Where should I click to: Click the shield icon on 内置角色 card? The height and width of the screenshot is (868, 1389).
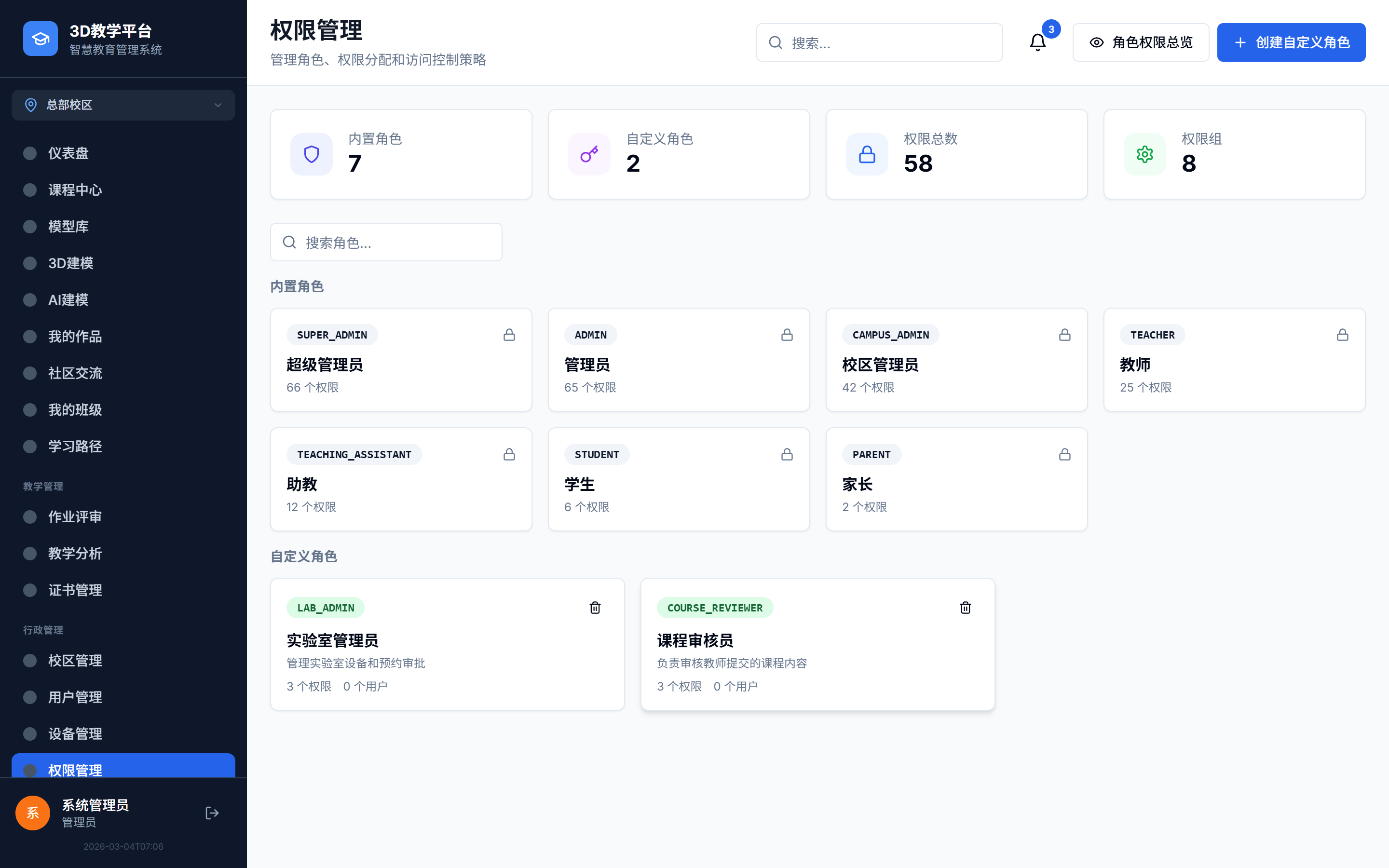click(311, 154)
